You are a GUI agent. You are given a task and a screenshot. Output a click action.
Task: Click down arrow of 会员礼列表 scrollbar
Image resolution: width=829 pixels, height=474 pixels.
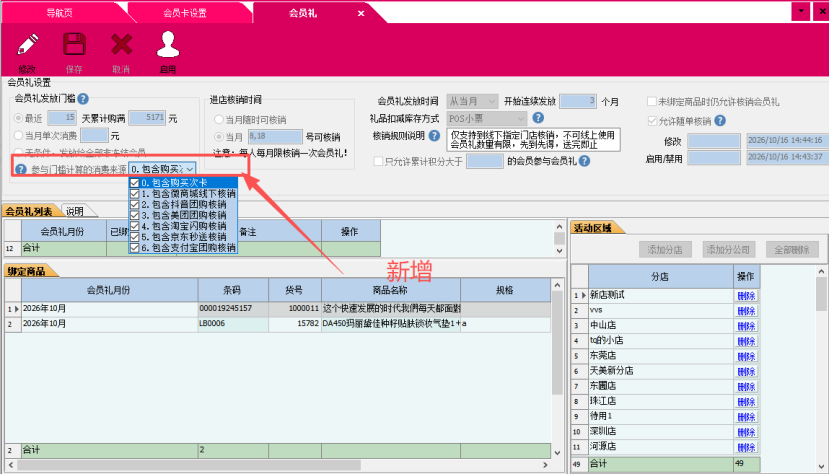pyautogui.click(x=559, y=251)
